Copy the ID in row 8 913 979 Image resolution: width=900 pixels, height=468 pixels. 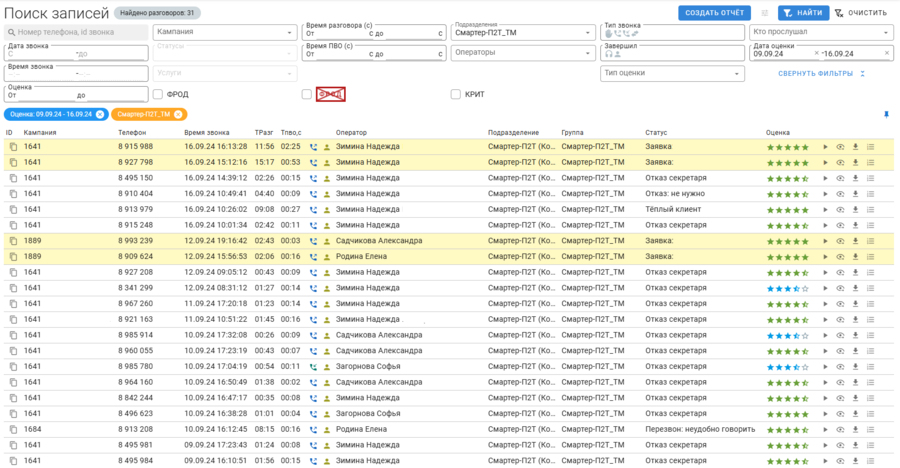13,210
